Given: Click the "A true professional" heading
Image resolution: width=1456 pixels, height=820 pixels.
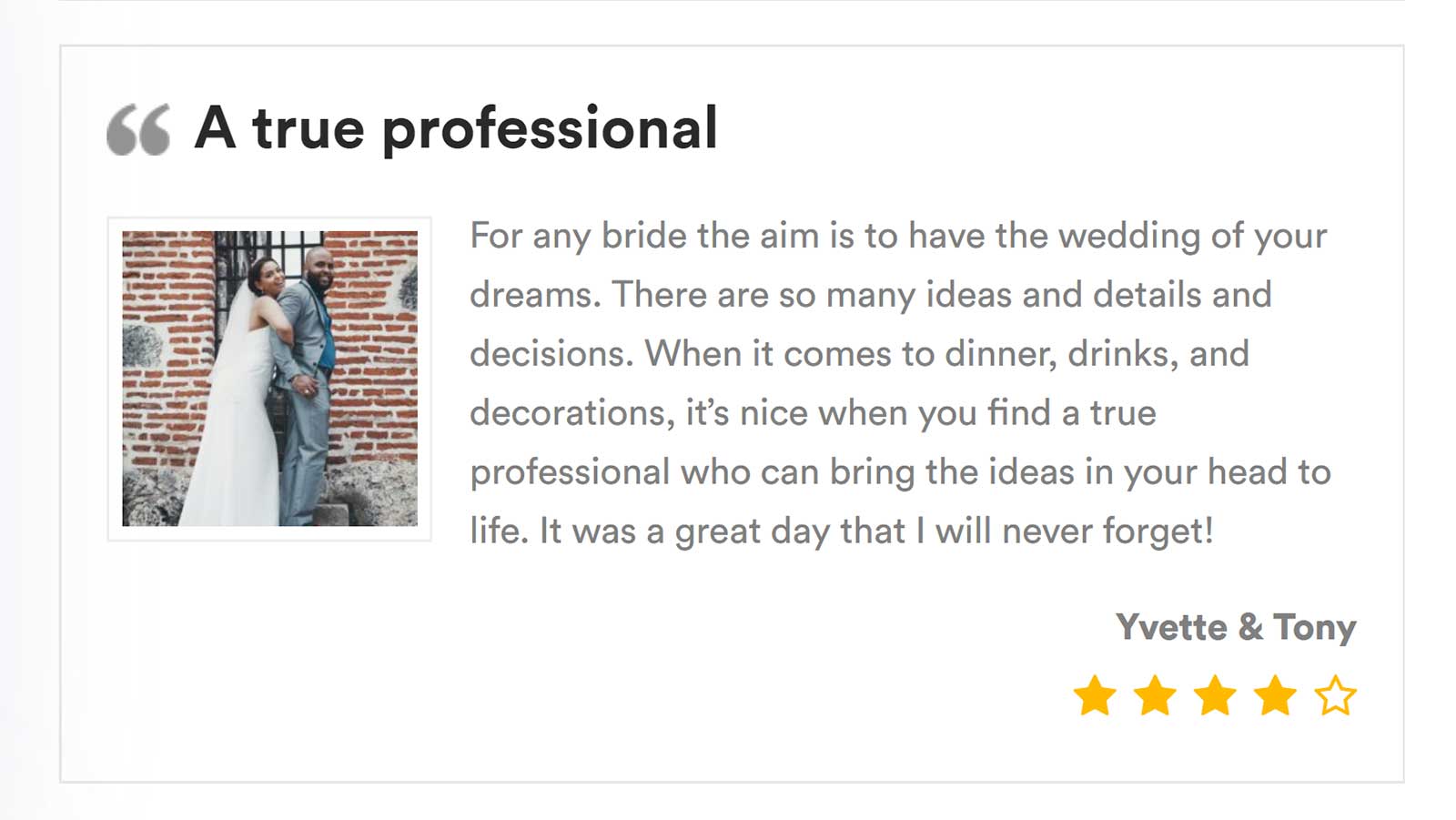Looking at the screenshot, I should click(x=456, y=128).
